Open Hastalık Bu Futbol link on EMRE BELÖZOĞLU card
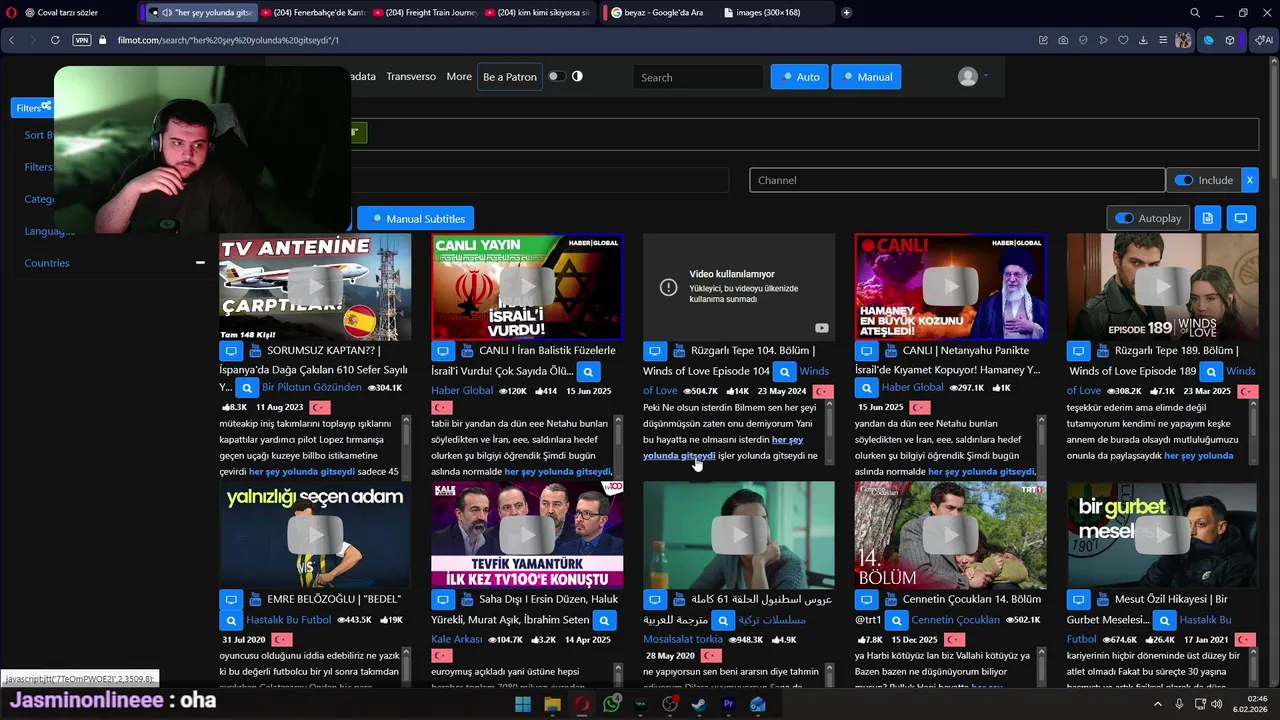 pos(289,620)
